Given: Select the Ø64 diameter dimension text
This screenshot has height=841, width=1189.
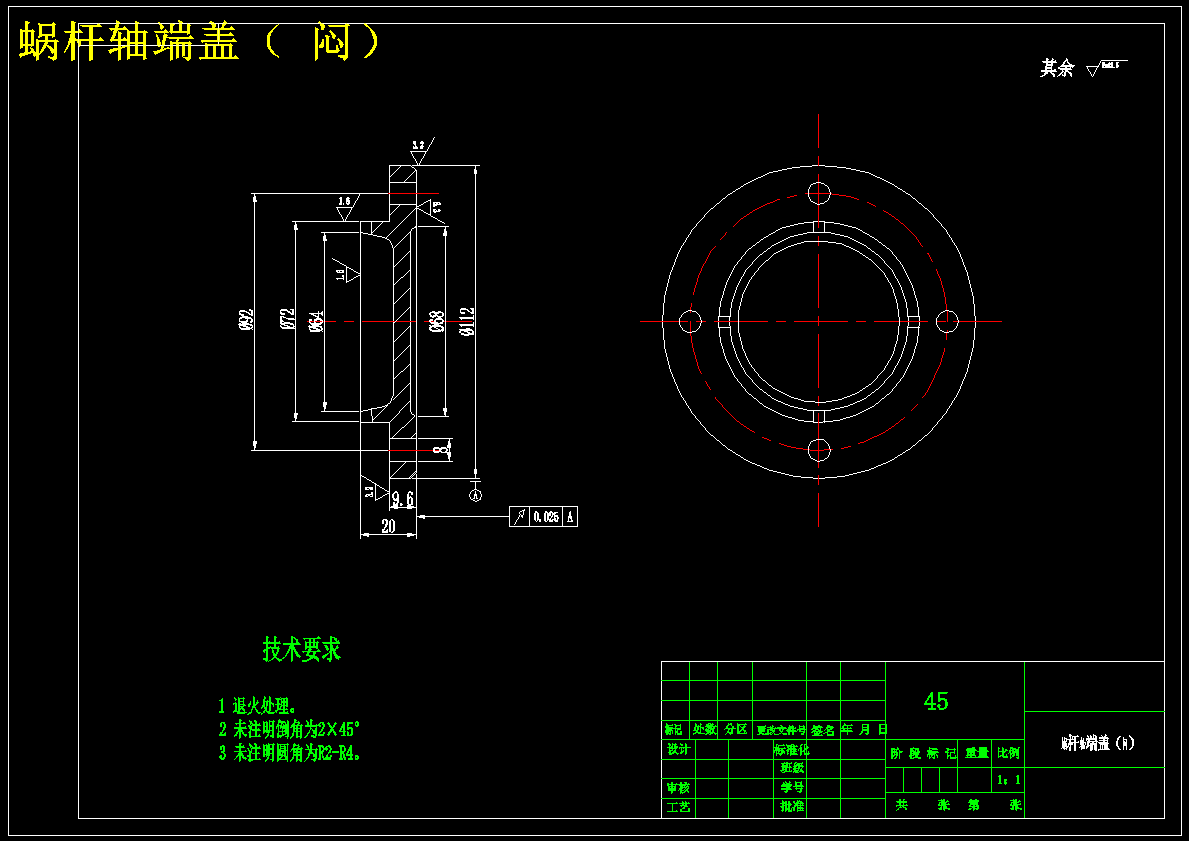Looking at the screenshot, I should (316, 322).
